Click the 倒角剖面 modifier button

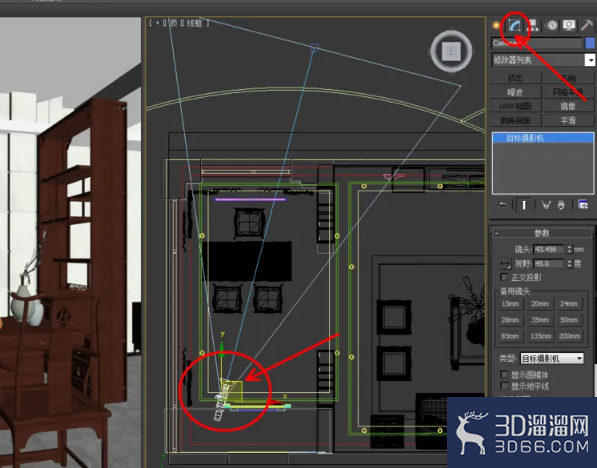coord(516,120)
